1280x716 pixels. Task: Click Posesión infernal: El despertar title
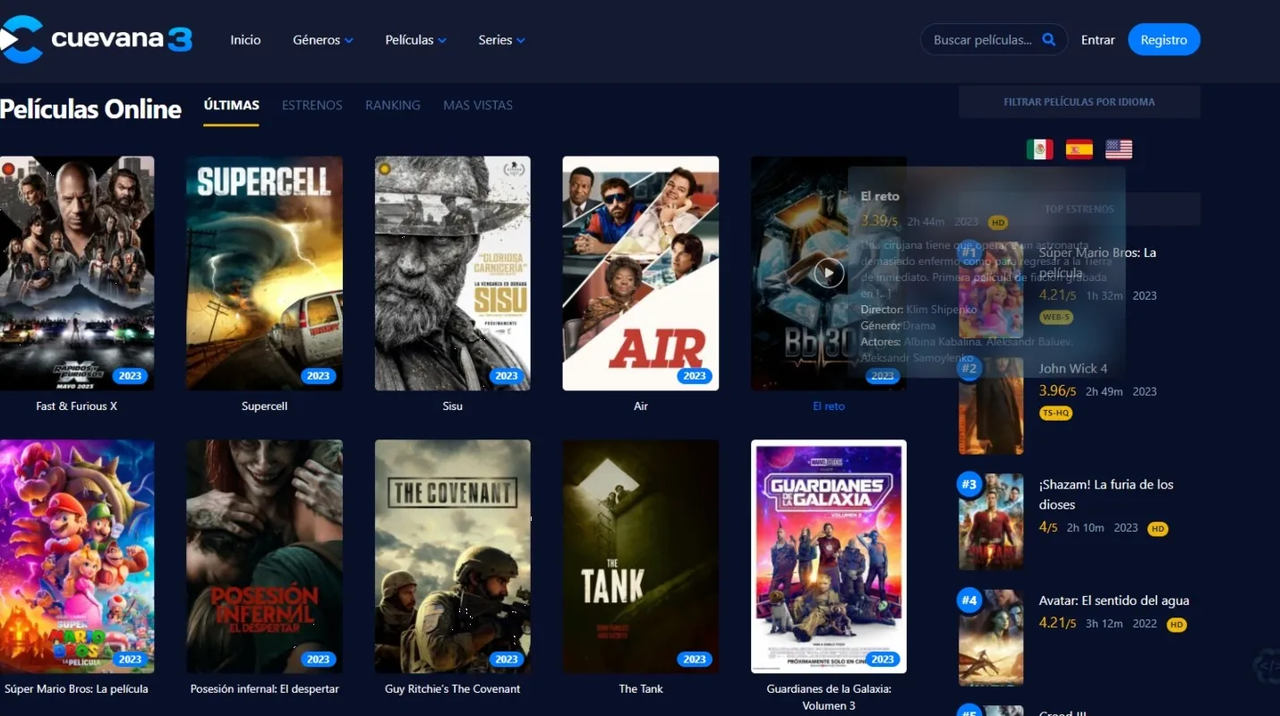264,689
